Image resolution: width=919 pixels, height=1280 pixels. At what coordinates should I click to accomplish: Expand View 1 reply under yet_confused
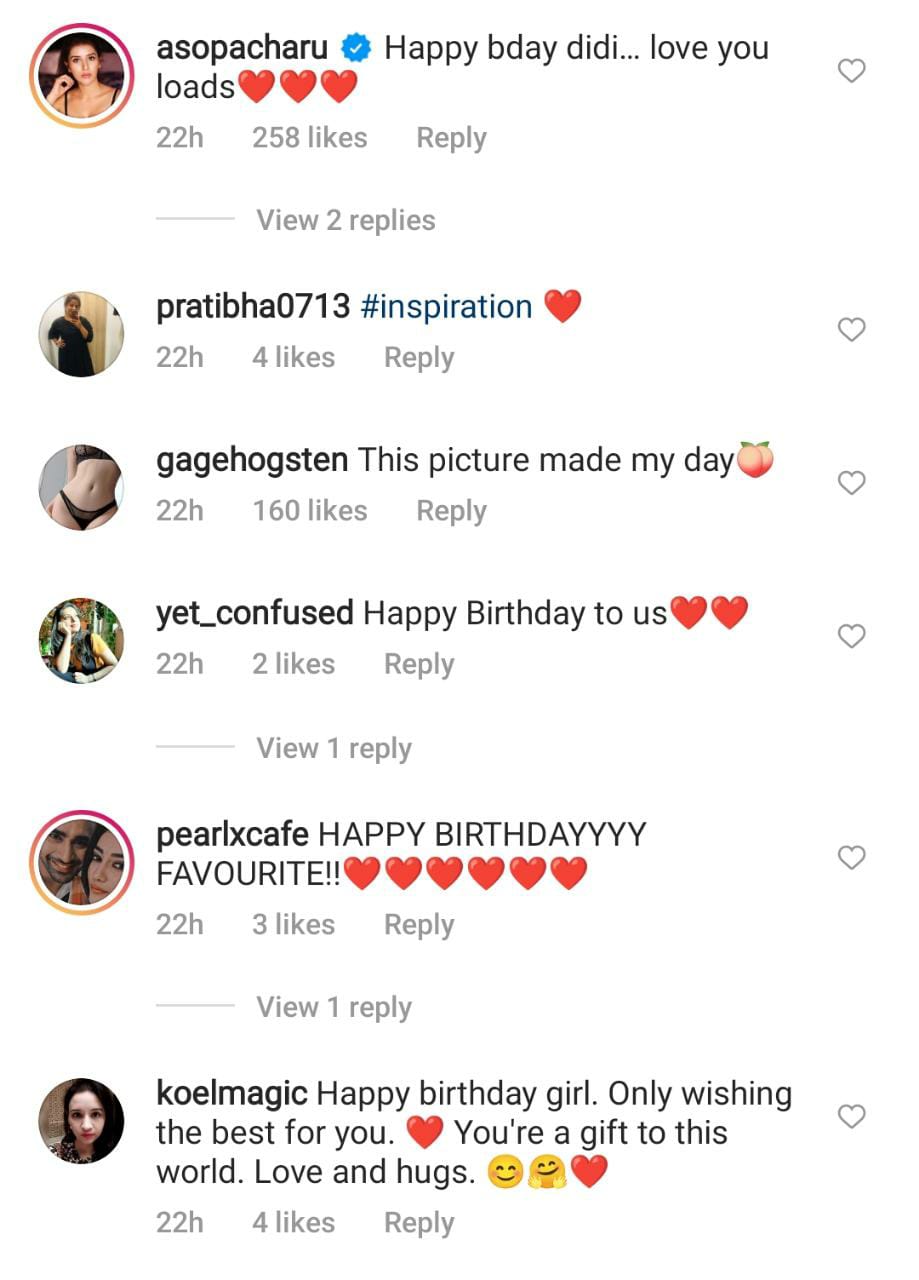[333, 748]
